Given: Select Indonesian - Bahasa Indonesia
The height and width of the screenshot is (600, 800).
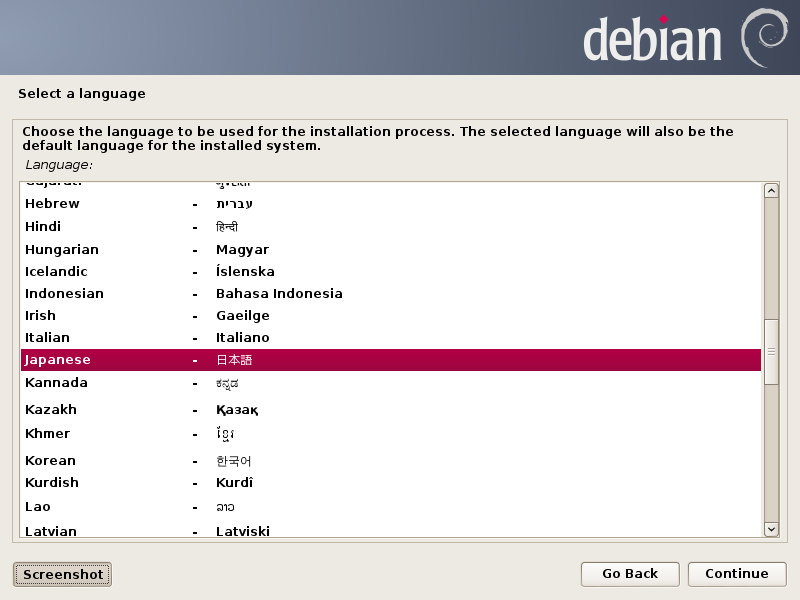Looking at the screenshot, I should (64, 294).
